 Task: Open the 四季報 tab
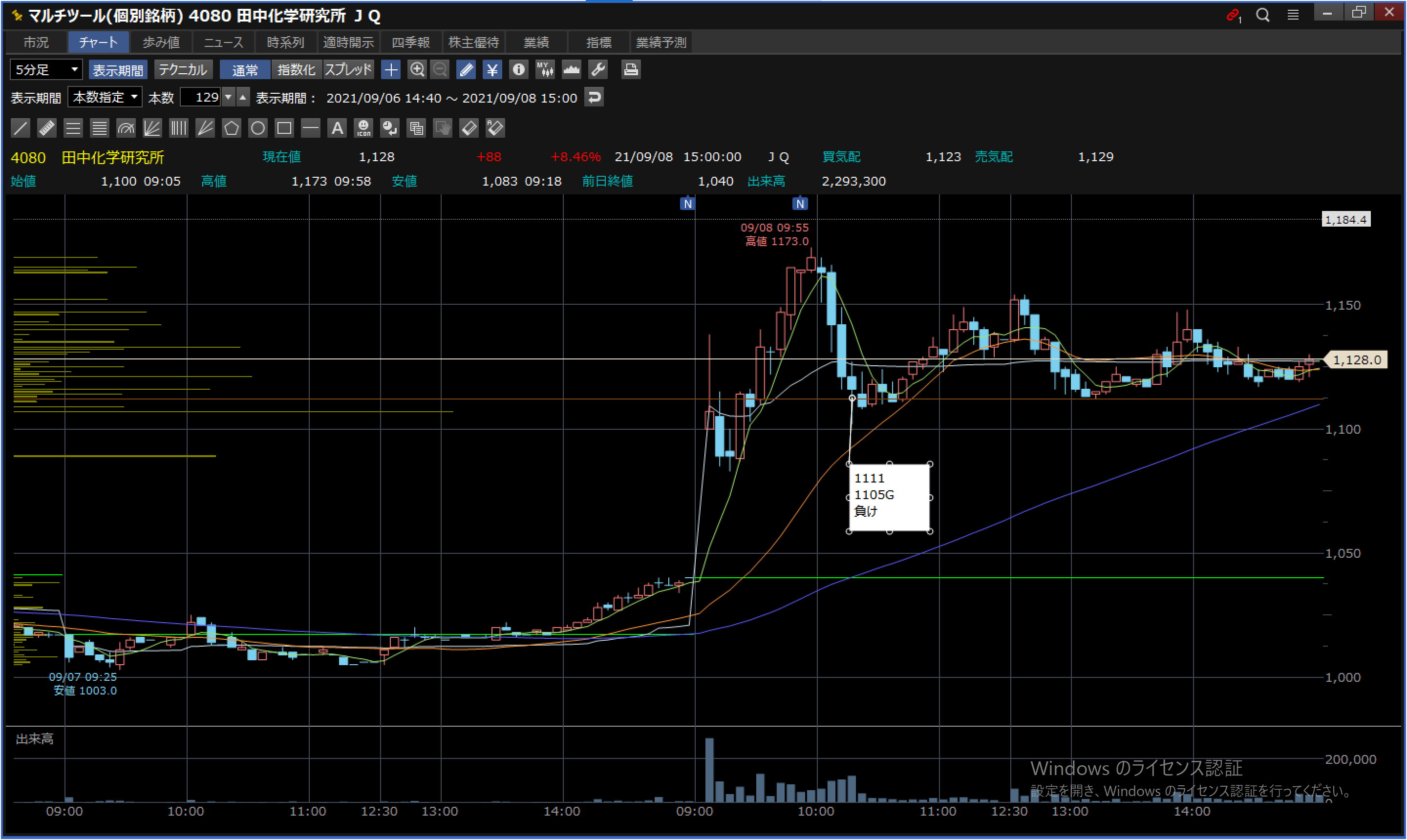point(410,42)
